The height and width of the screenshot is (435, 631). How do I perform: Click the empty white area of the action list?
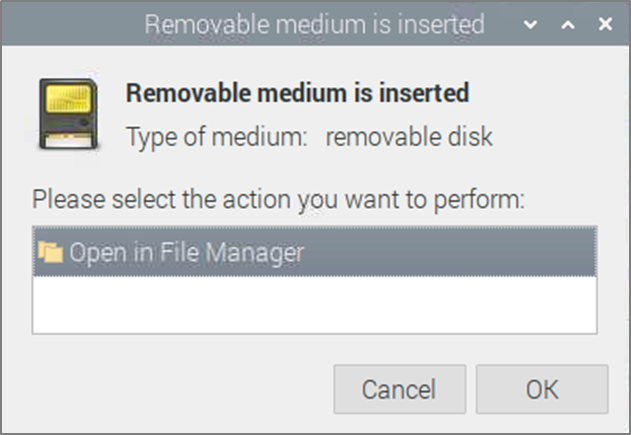coord(315,305)
